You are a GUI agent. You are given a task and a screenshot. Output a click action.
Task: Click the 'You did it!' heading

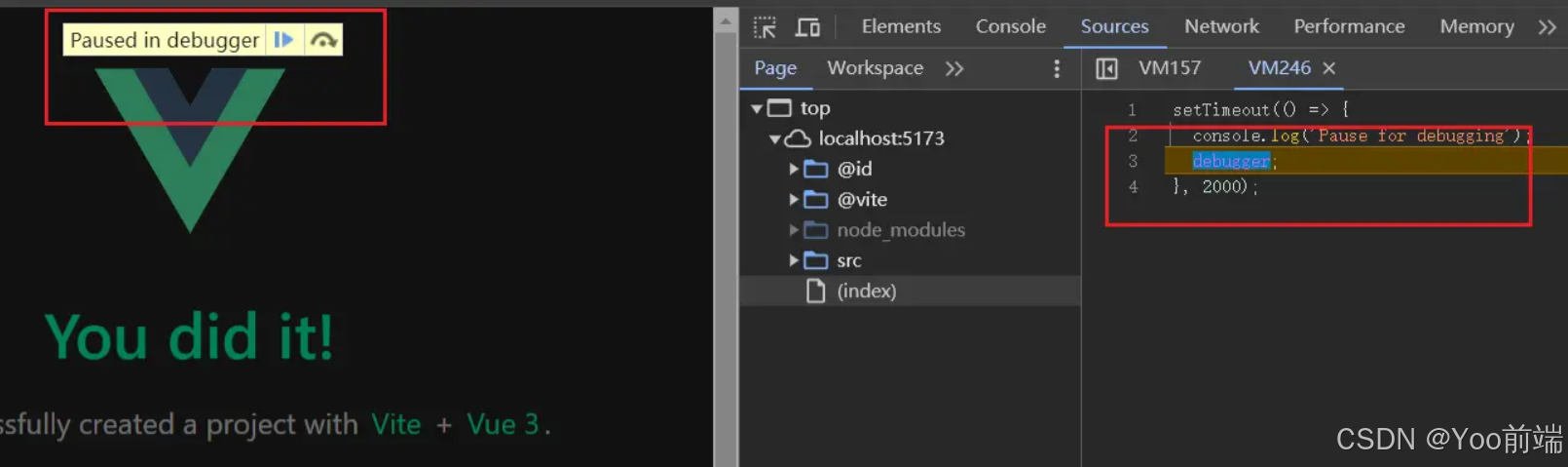189,337
